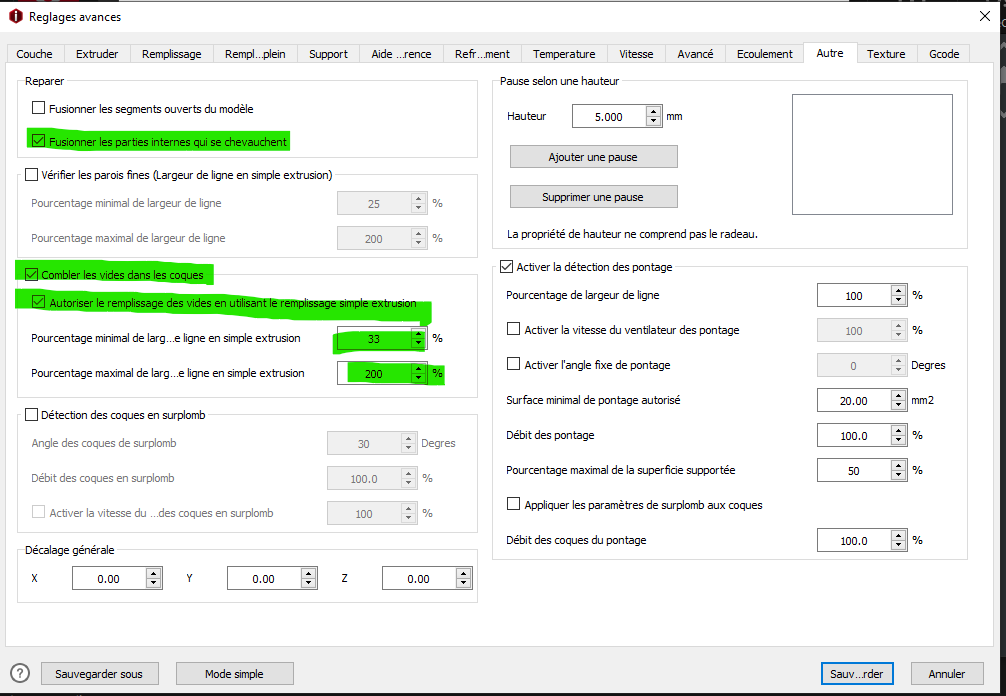Click the pause heights list box
This screenshot has width=1006, height=696.
click(872, 154)
